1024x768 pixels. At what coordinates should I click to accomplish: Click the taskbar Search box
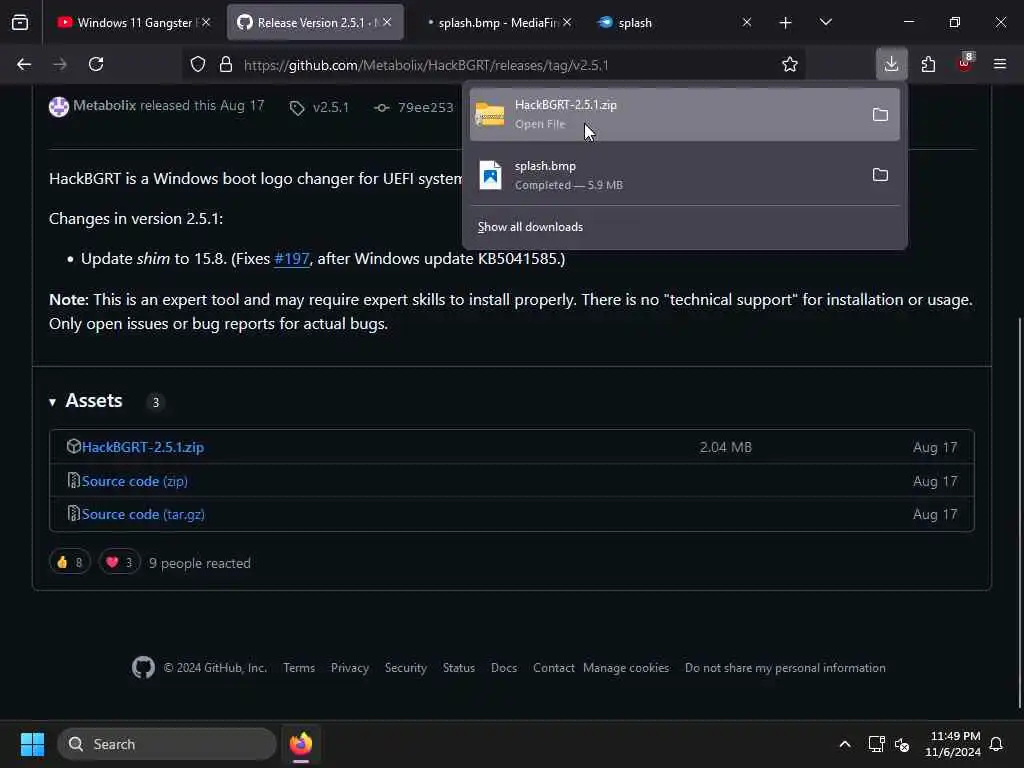click(x=167, y=744)
